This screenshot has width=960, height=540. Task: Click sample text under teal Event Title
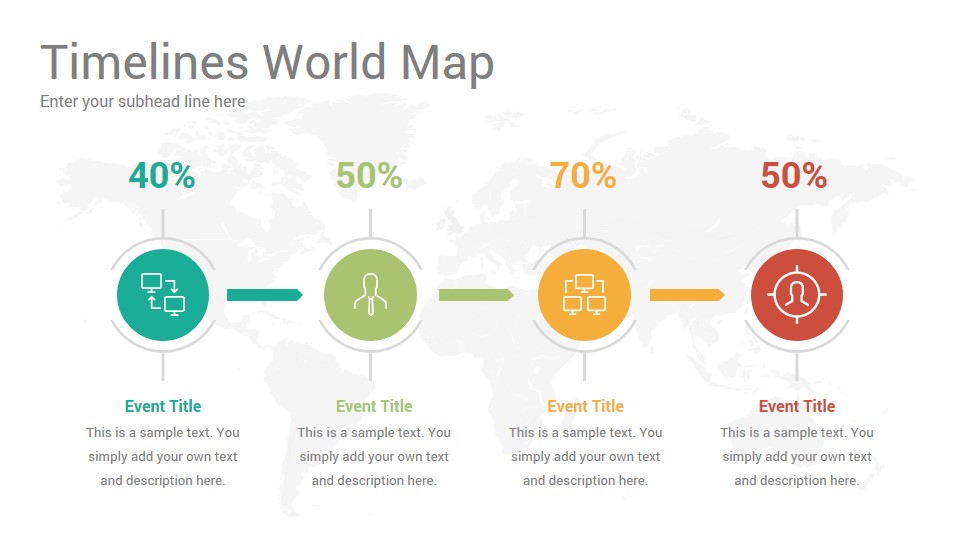click(163, 457)
